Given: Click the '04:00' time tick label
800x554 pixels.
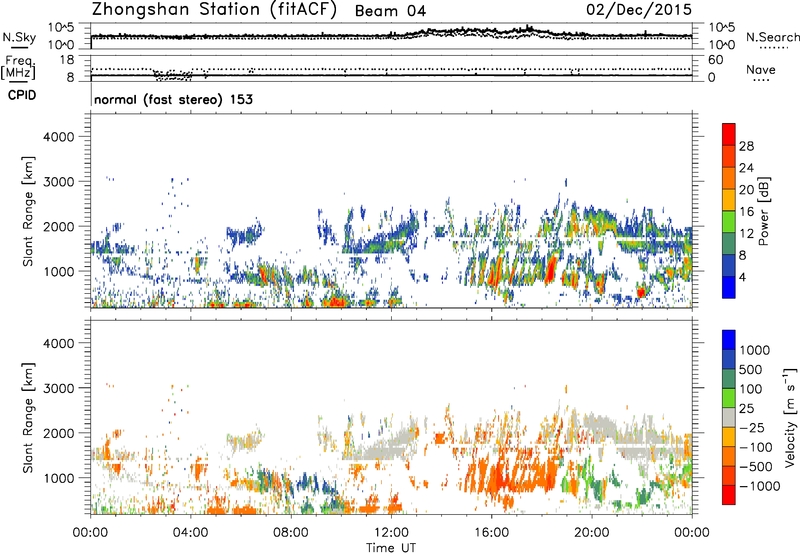Looking at the screenshot, I should (190, 533).
